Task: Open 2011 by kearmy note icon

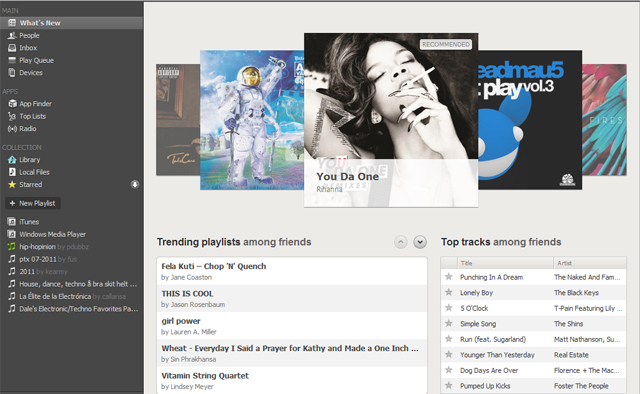Action: [x=12, y=272]
